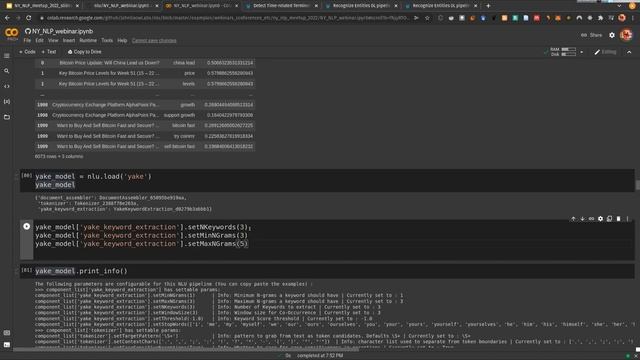640x360 pixels.
Task: Open the Tools menu
Action: [x=107, y=40]
